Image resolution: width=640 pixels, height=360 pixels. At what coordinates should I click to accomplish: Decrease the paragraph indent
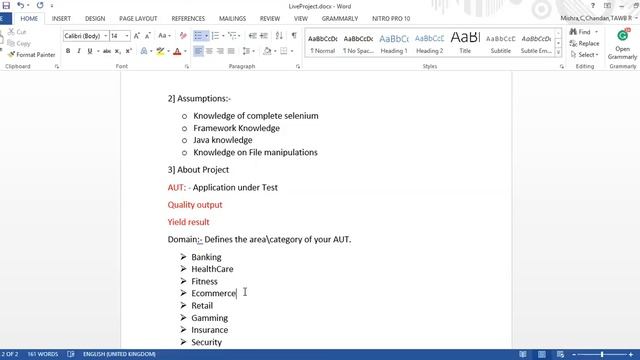[253, 36]
